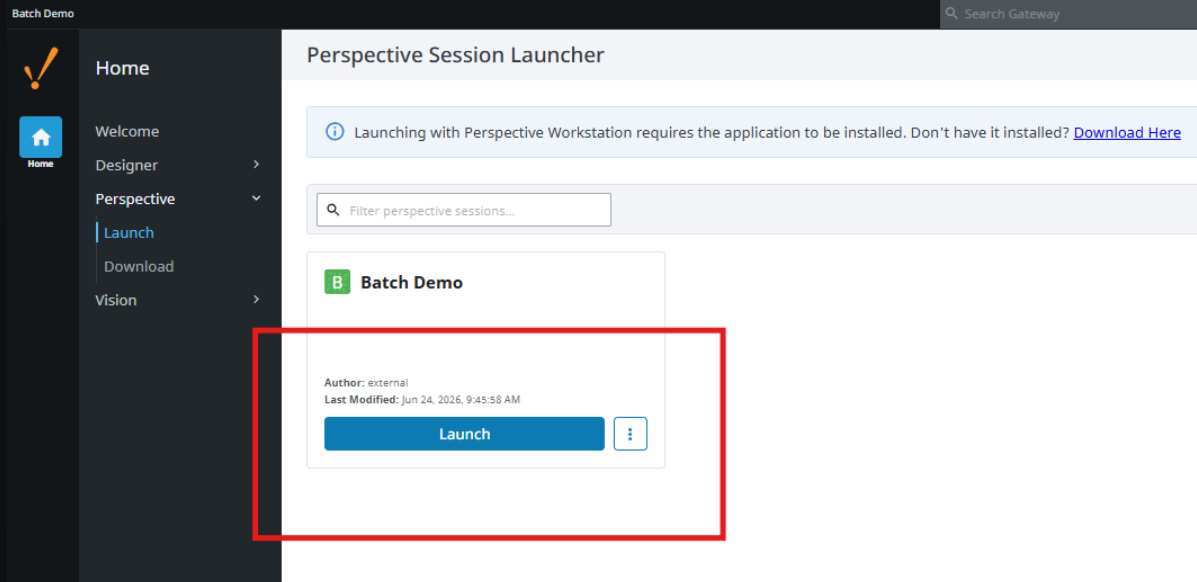
Task: Select the Perspective menu item
Action: [x=135, y=199]
